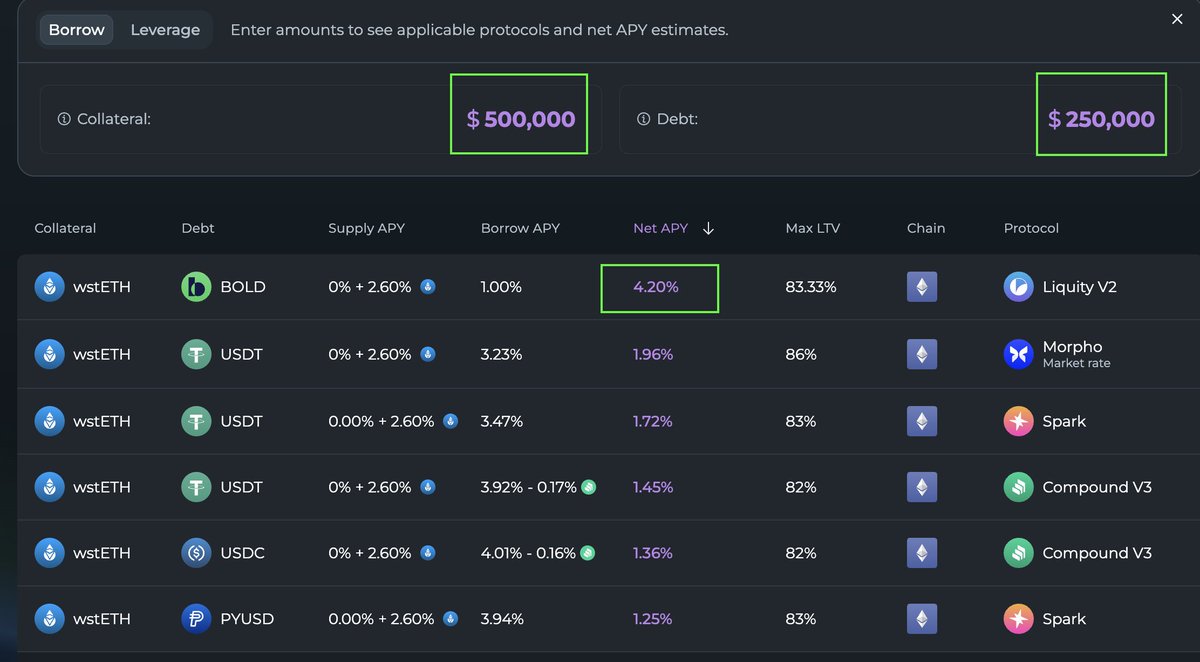Click Lido reward icon in Spark USDT row
This screenshot has width=1200, height=662.
pyautogui.click(x=450, y=421)
